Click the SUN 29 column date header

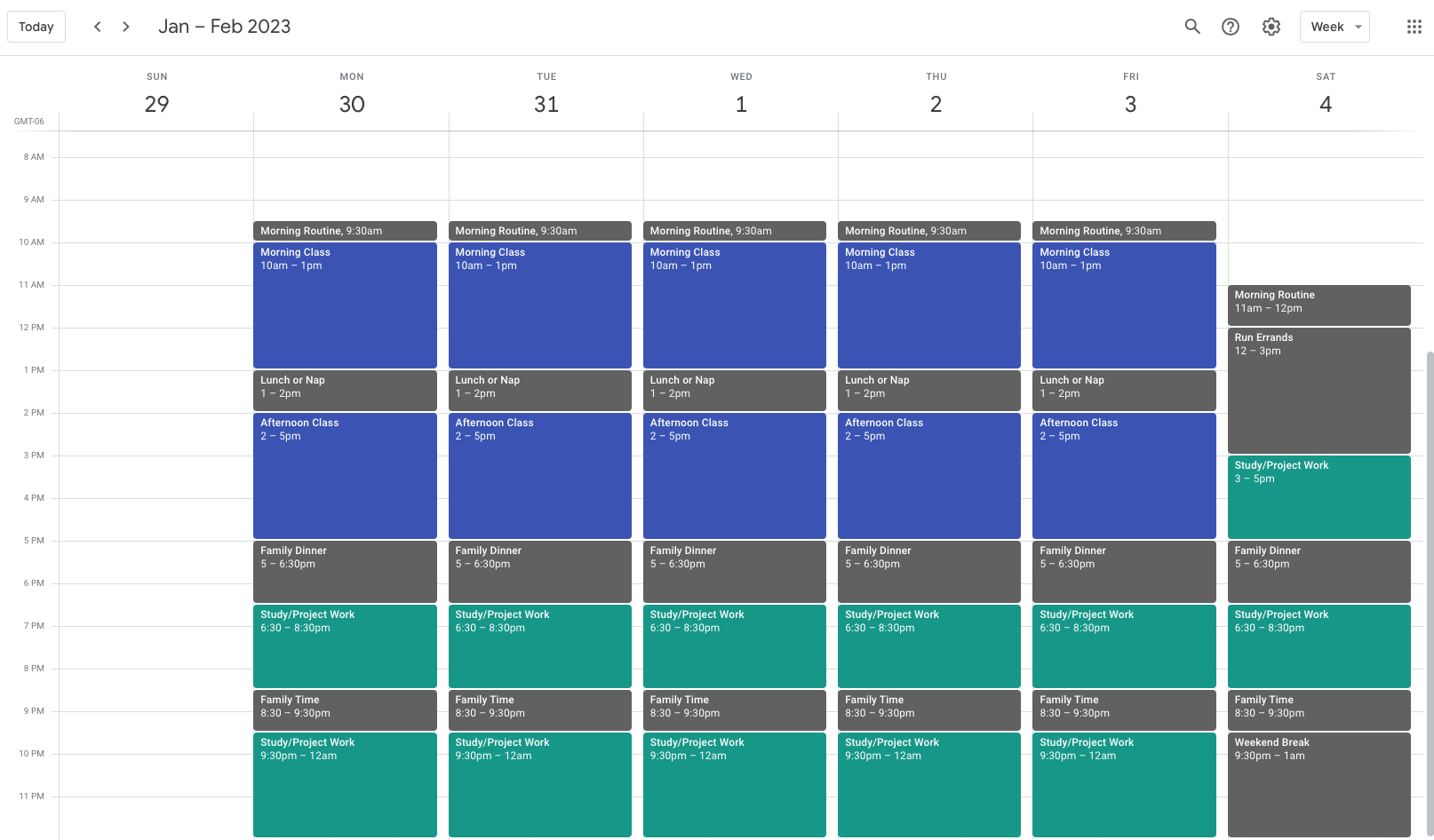tap(156, 93)
